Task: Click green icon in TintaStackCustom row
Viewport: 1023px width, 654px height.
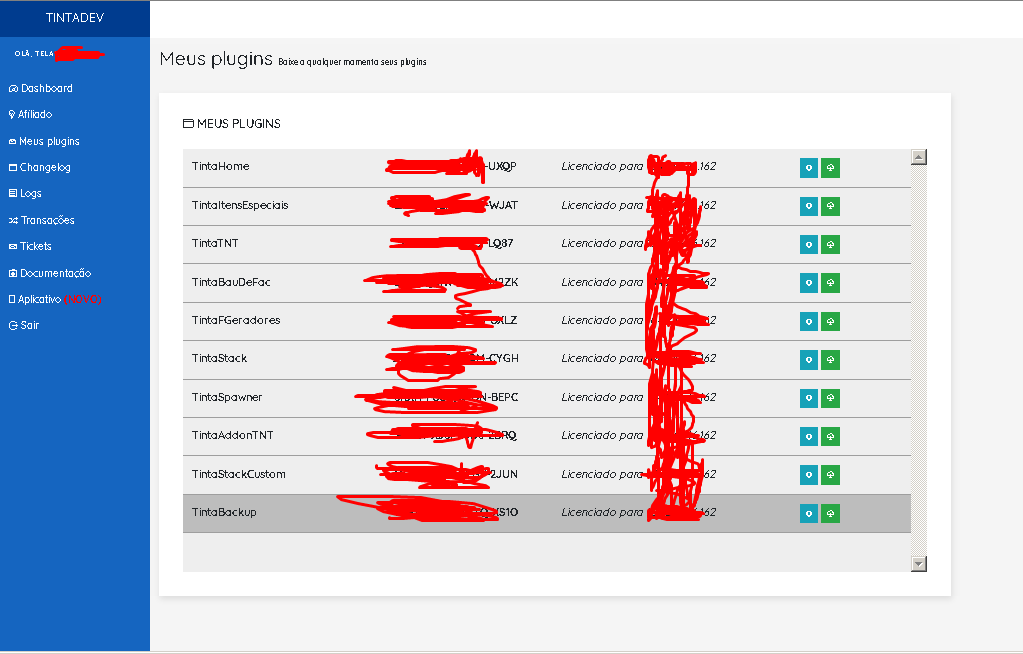Action: point(830,474)
